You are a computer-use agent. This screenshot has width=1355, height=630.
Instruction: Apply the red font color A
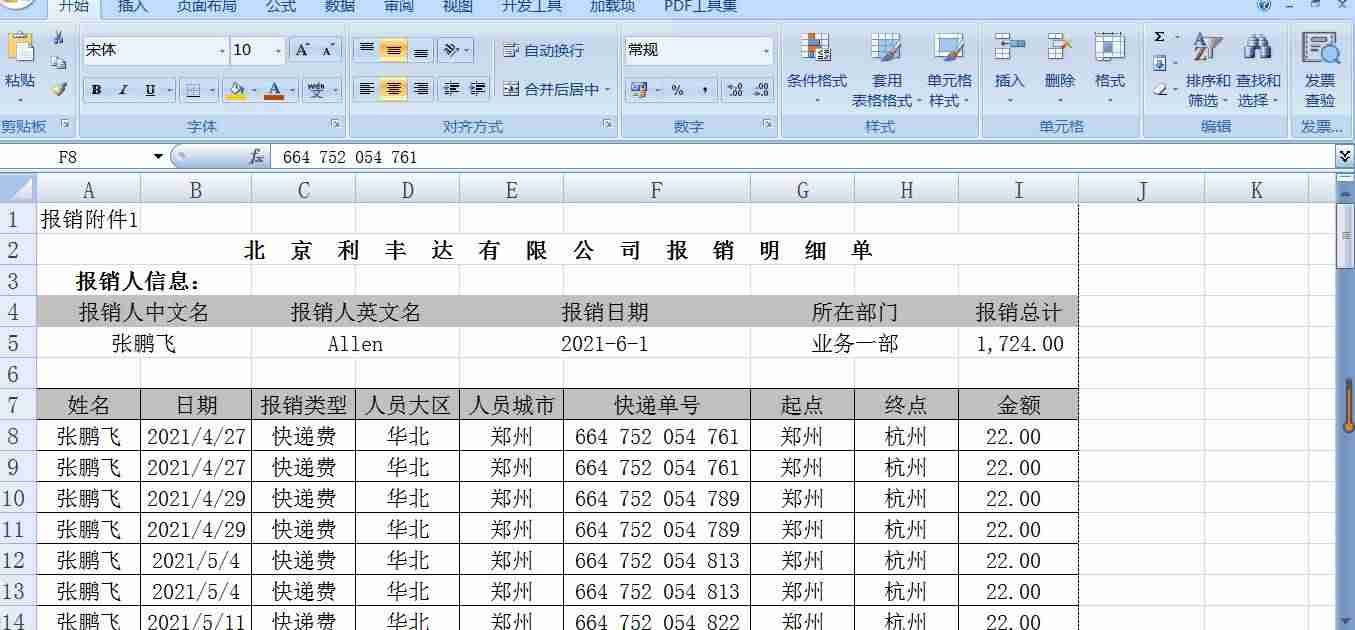[274, 90]
